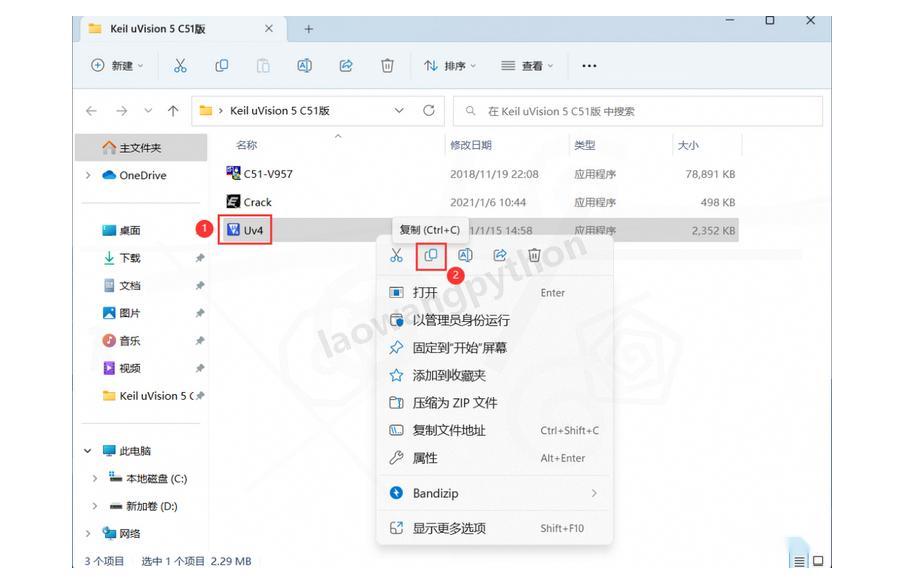Choose 属性 in the context menu

pyautogui.click(x=494, y=458)
